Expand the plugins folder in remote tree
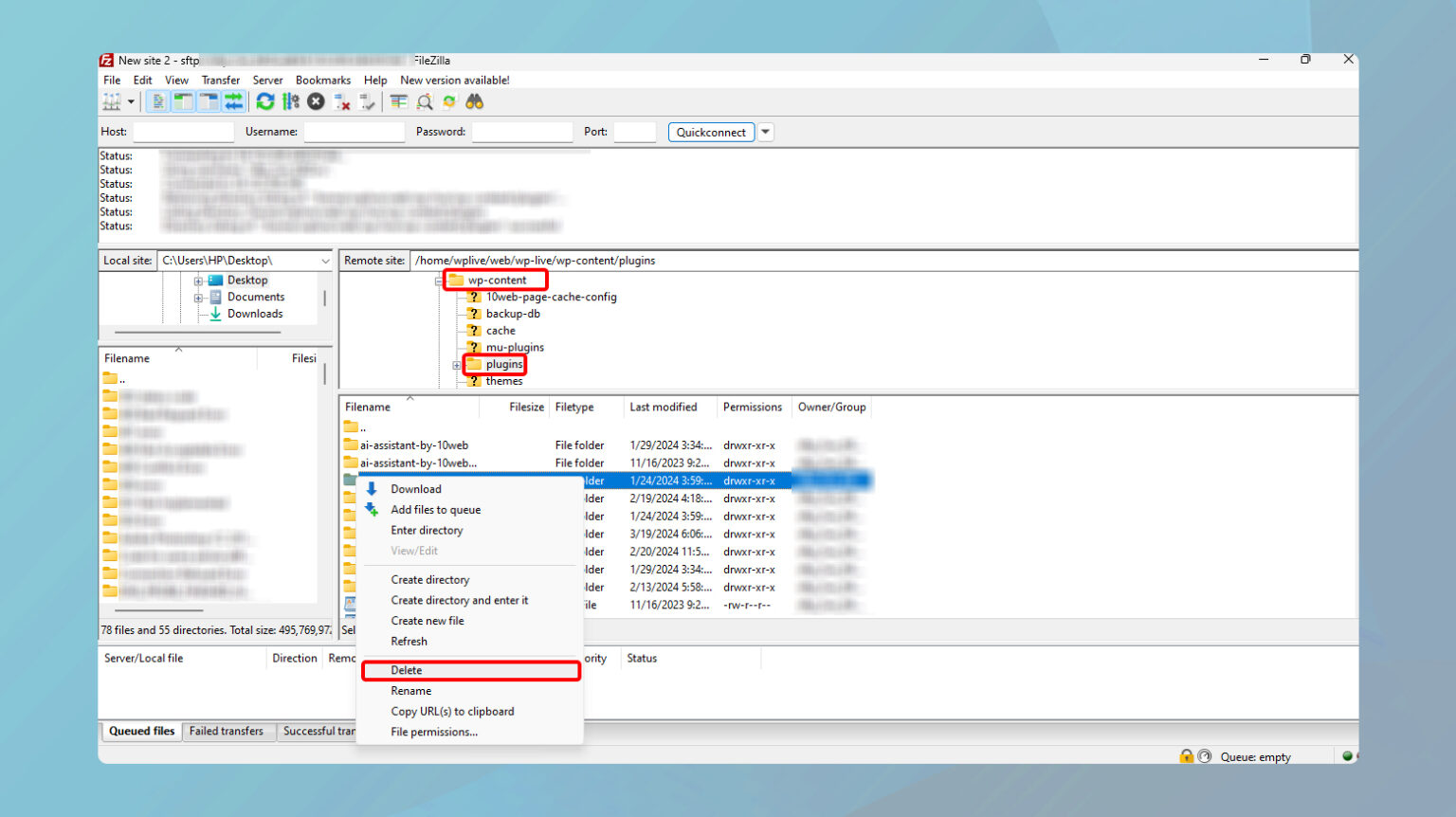 click(456, 364)
